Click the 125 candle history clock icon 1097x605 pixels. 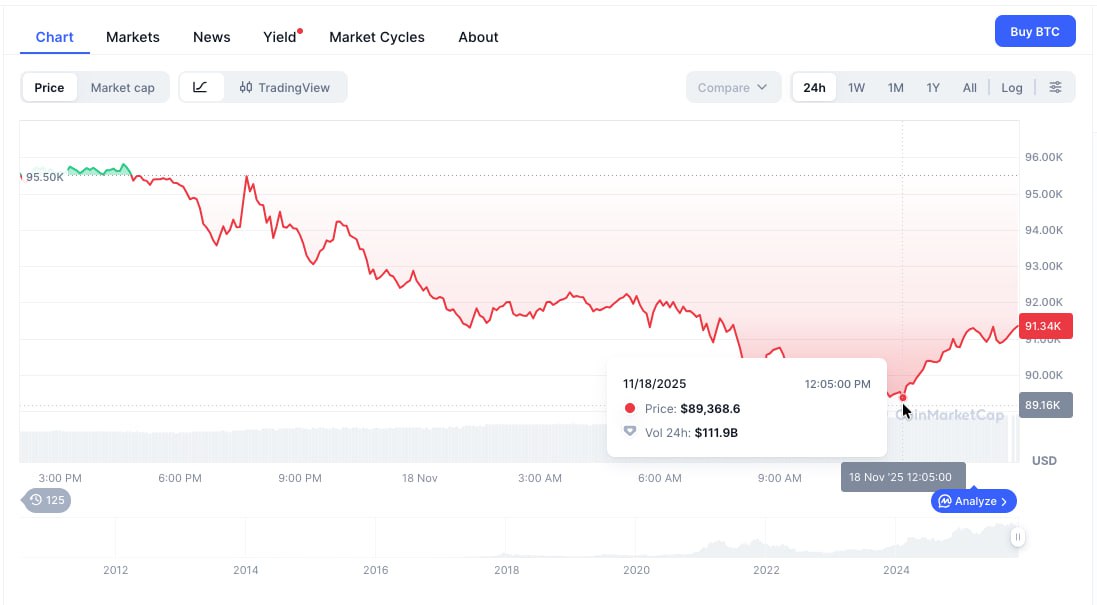[x=34, y=500]
